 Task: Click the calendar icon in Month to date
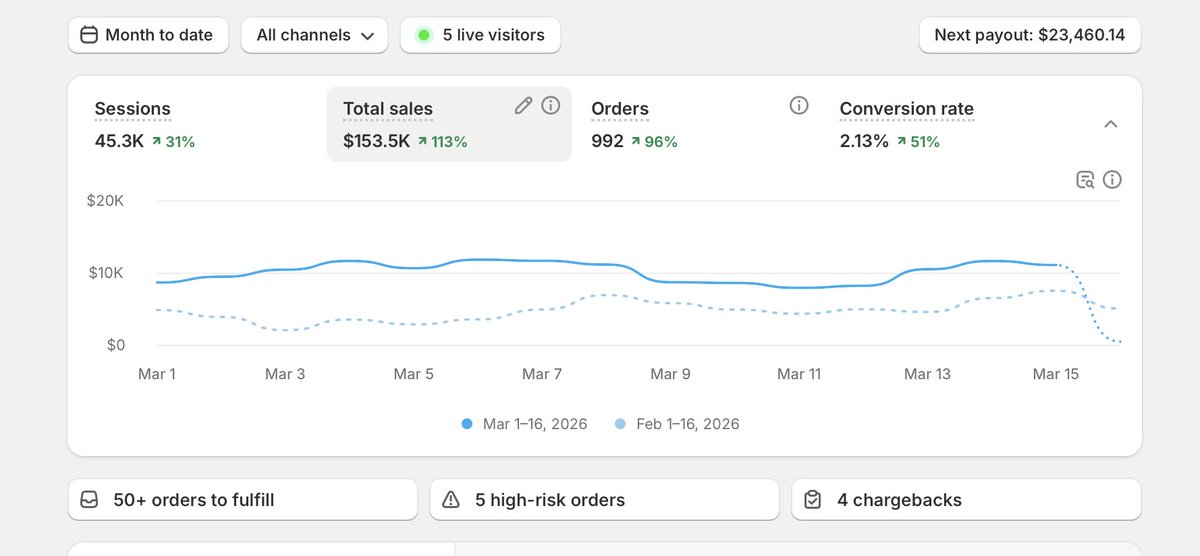[x=89, y=35]
